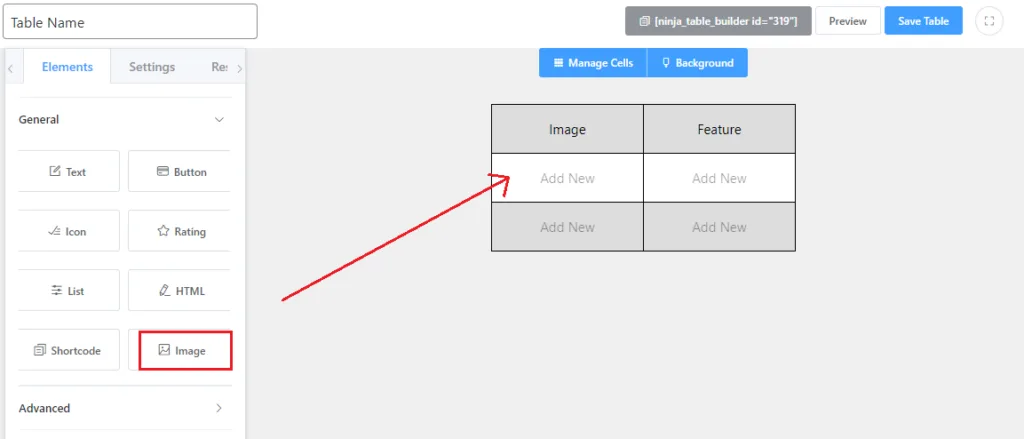The width and height of the screenshot is (1024, 439).
Task: Copy the ninja_table_builder shortcode
Action: (x=718, y=21)
